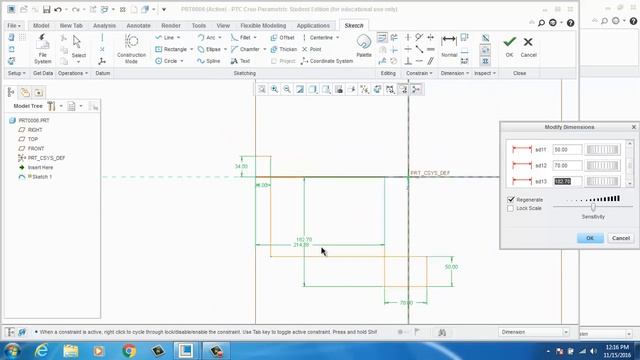Viewport: 640px width, 360px height.
Task: Click the Repaint icon in graphics toolbar
Action: 300,89
